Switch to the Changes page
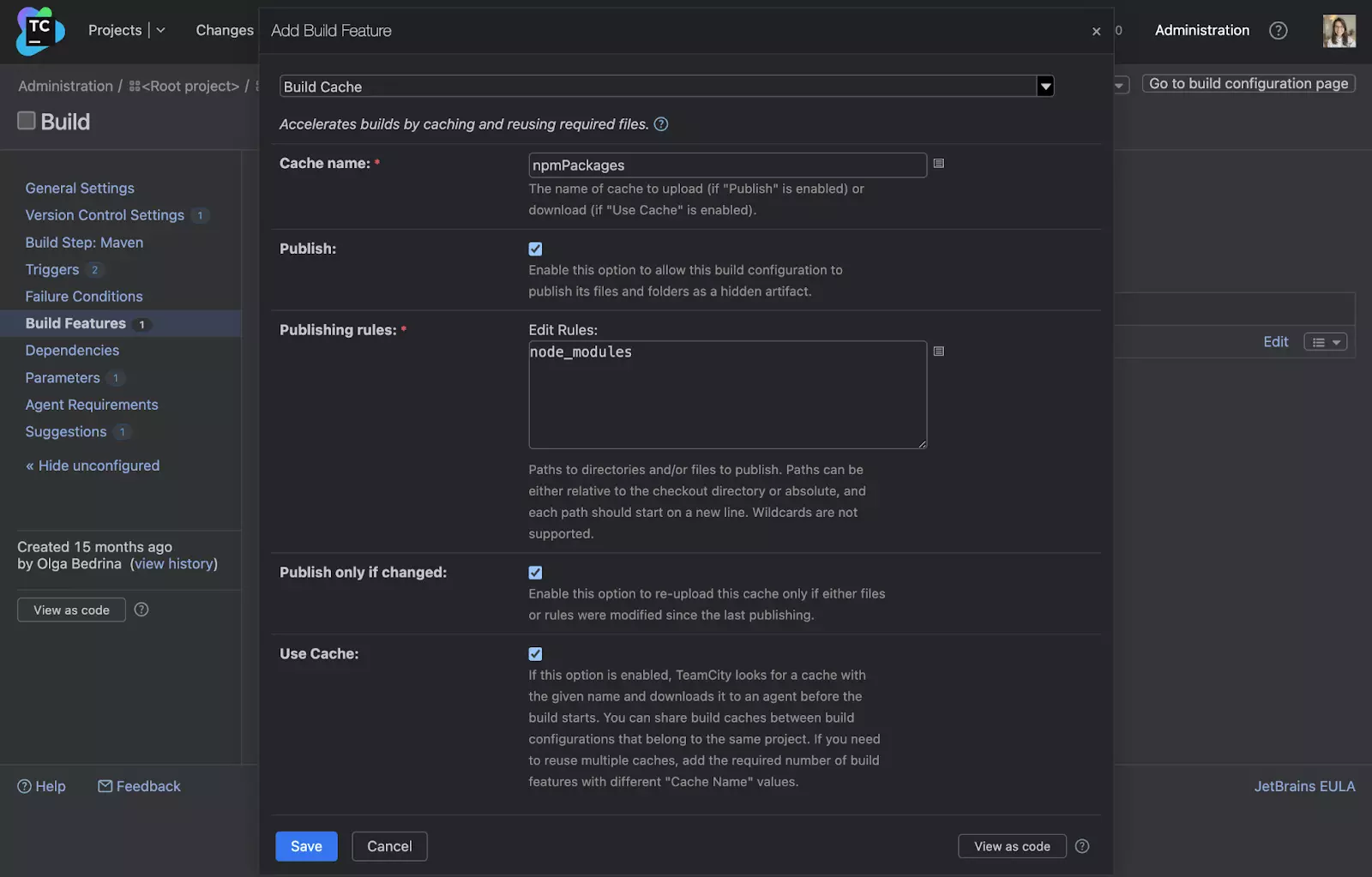Viewport: 1372px width, 877px height. pyautogui.click(x=224, y=29)
